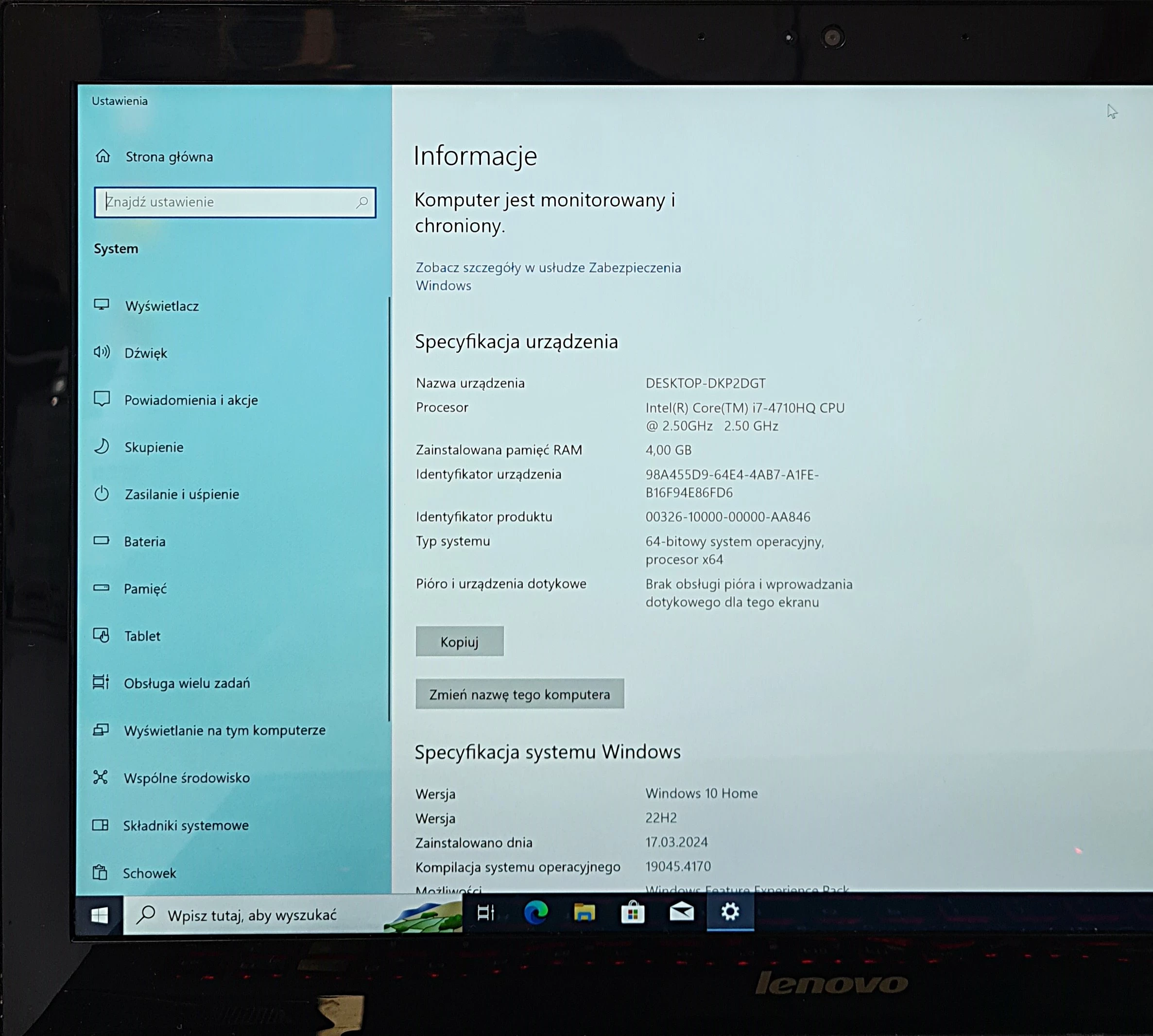Click version value 22H2
The height and width of the screenshot is (1036, 1153).
661,817
